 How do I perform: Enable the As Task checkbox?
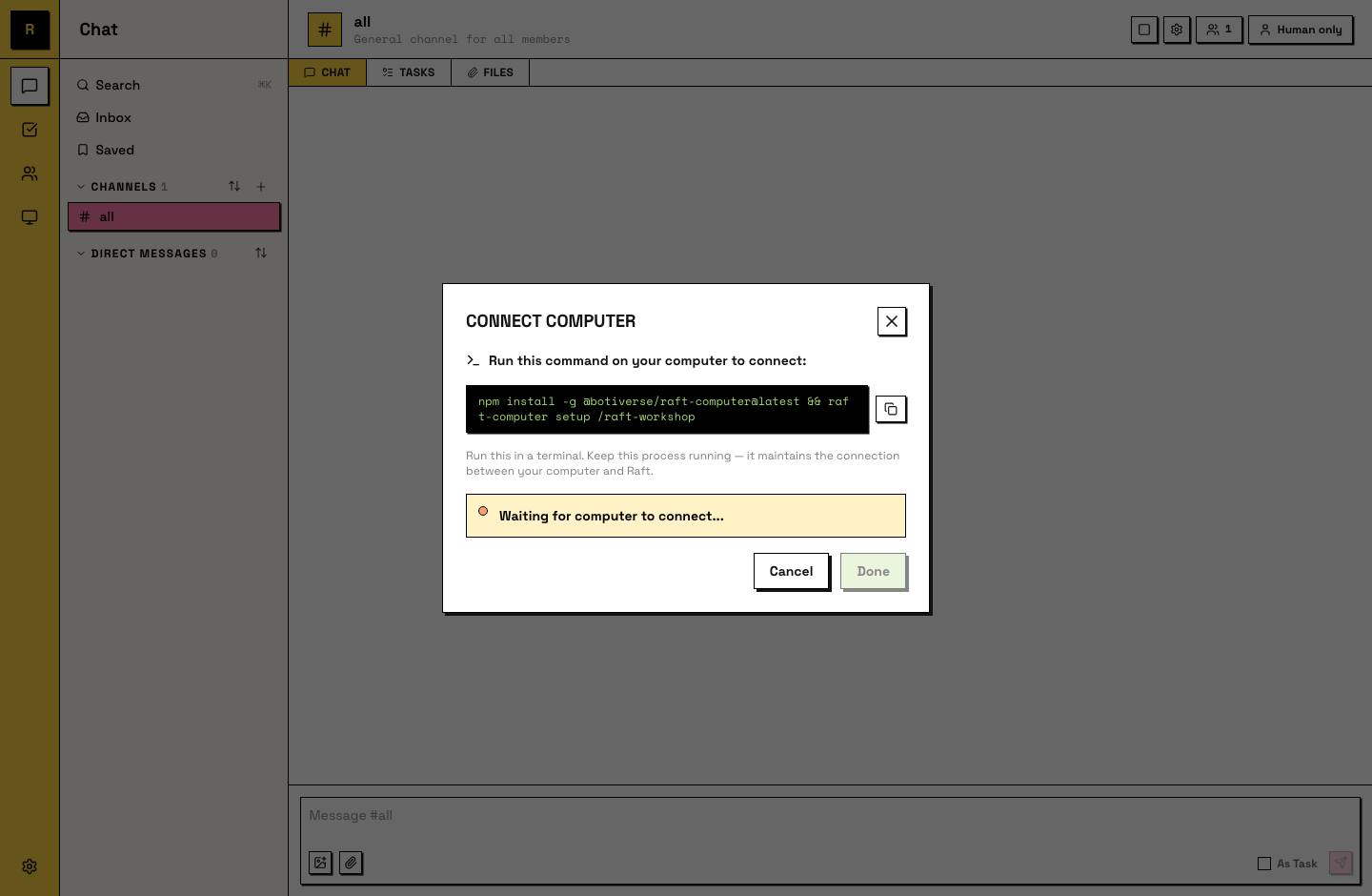(x=1264, y=864)
